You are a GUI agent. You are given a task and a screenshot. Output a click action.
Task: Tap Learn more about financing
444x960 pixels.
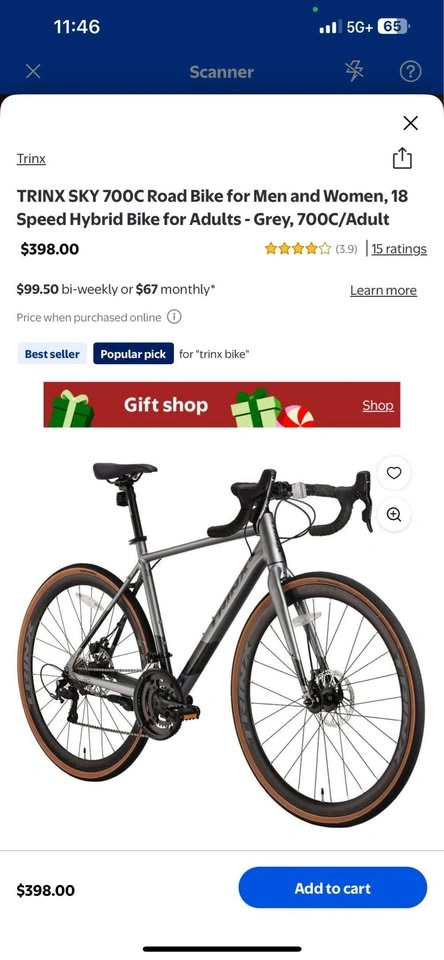click(x=383, y=290)
